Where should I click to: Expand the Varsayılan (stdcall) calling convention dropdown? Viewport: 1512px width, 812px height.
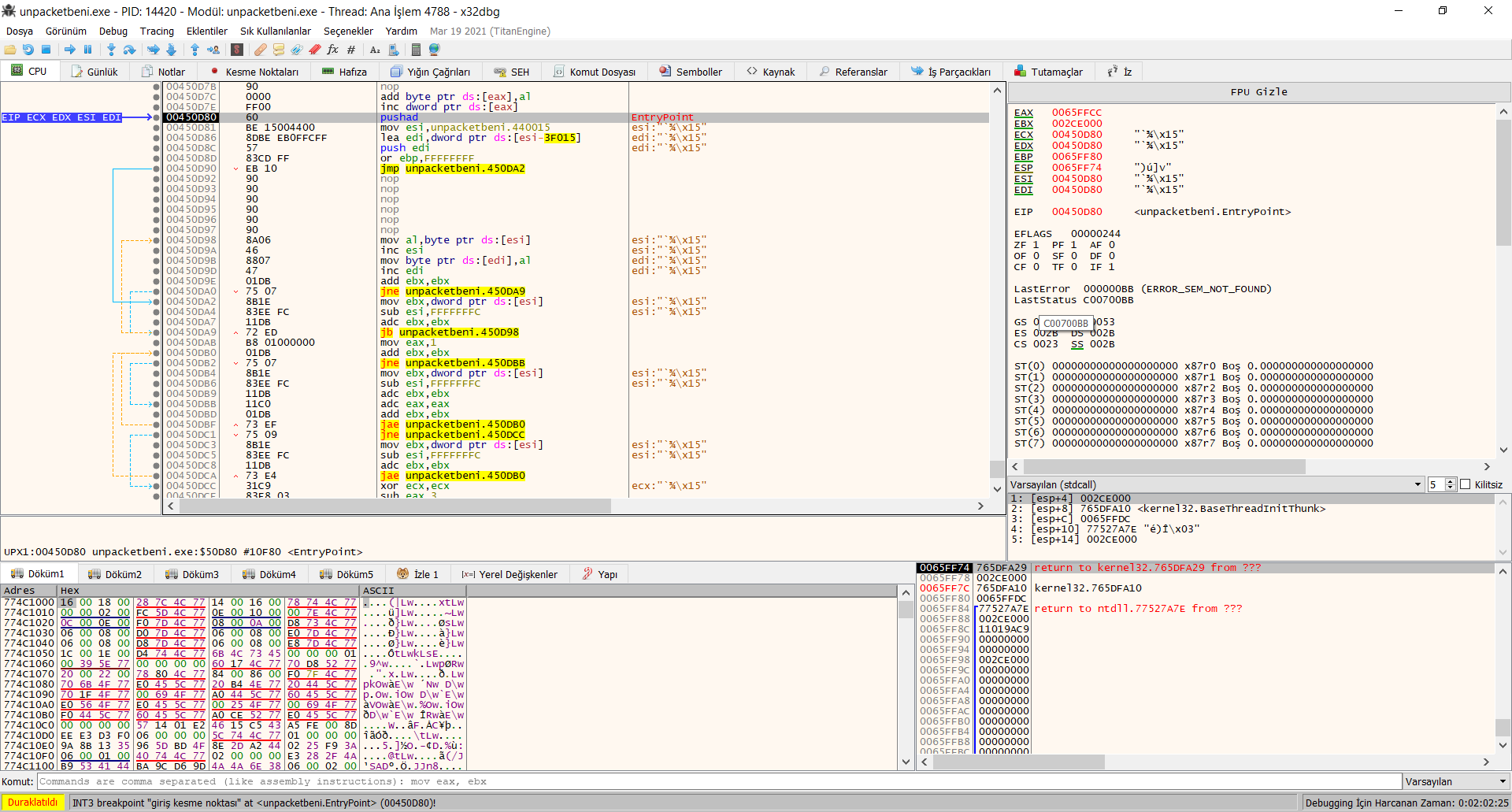(x=1417, y=484)
